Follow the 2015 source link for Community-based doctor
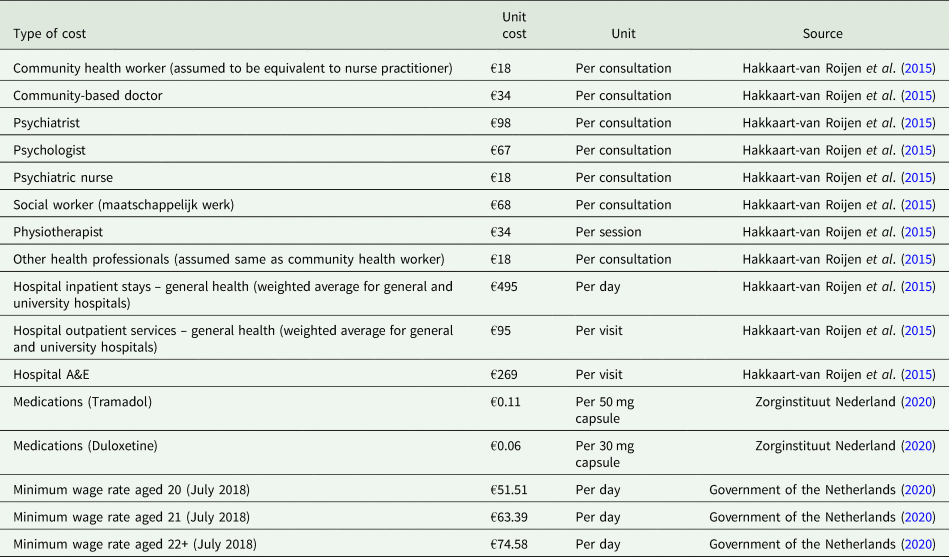Screen dimensions: 949x557 pyautogui.click(x=918, y=96)
